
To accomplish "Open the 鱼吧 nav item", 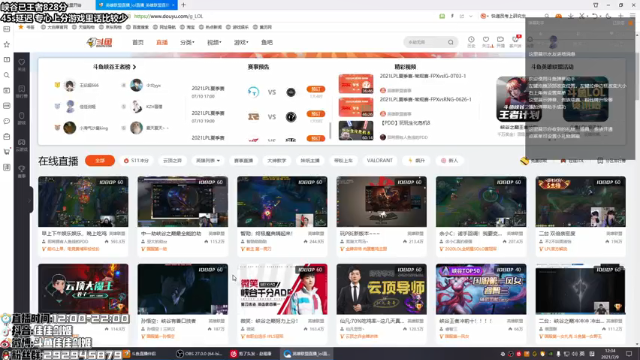I will (267, 42).
